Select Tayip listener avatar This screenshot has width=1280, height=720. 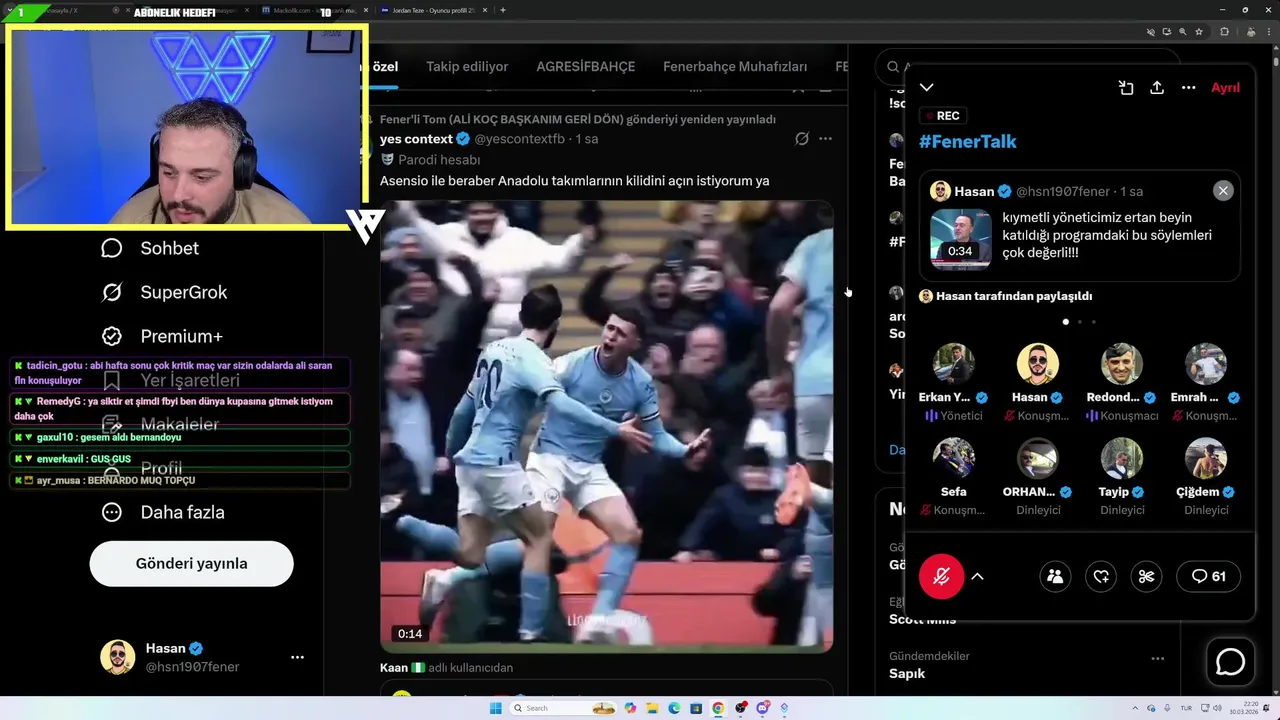[1122, 458]
